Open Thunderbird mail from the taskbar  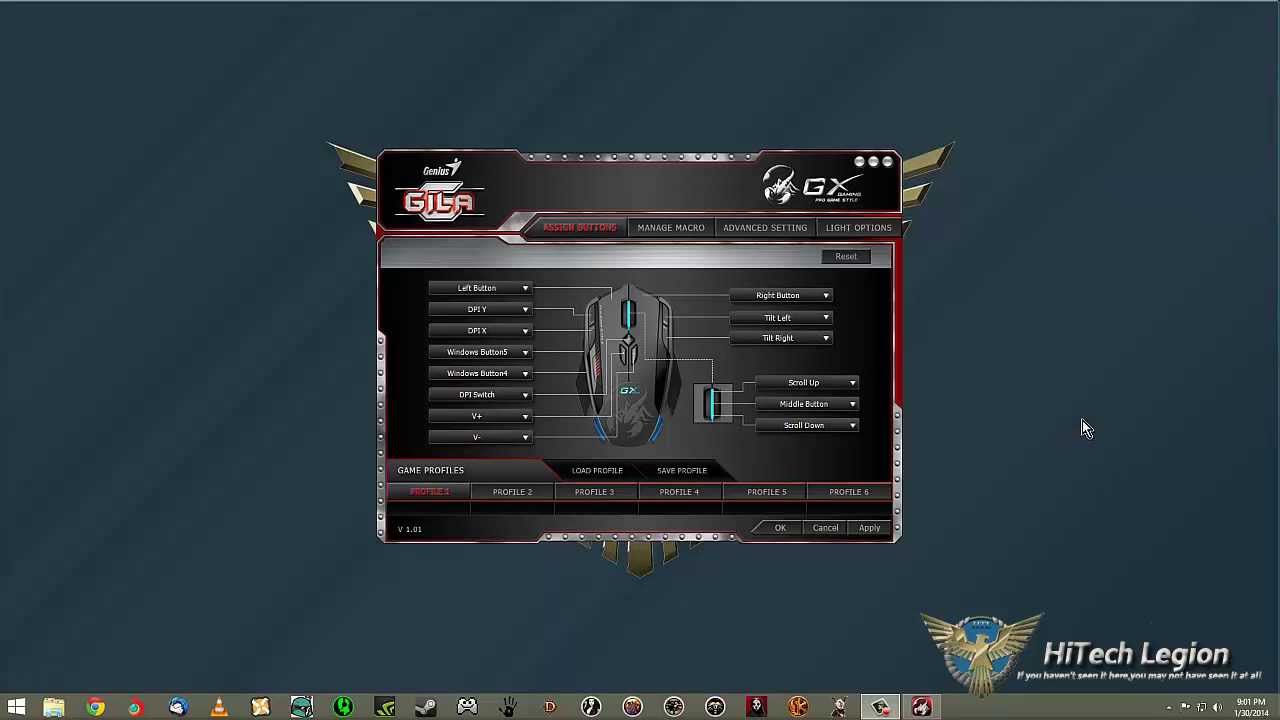coord(177,708)
